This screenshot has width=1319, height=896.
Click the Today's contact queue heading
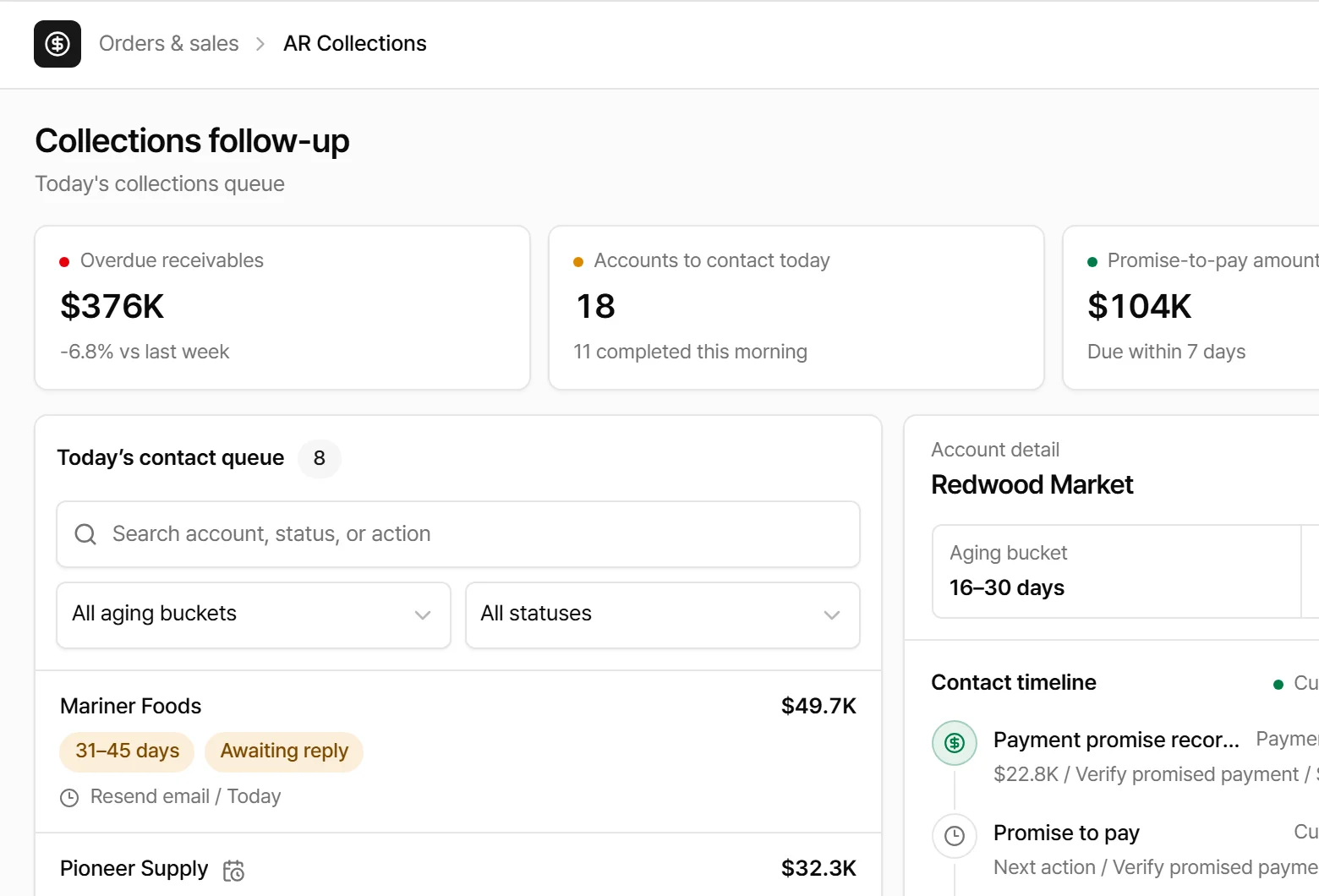171,458
